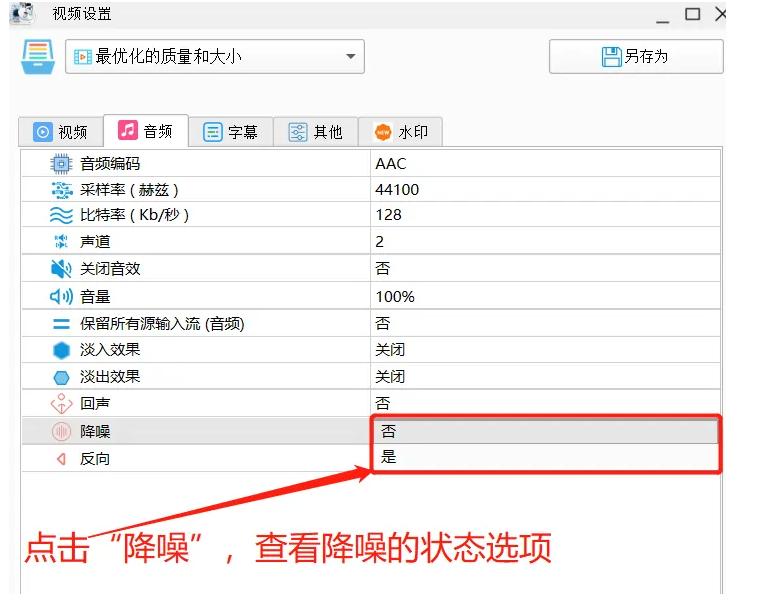766x613 pixels.
Task: Click the 回声 echo icon
Action: 61,404
